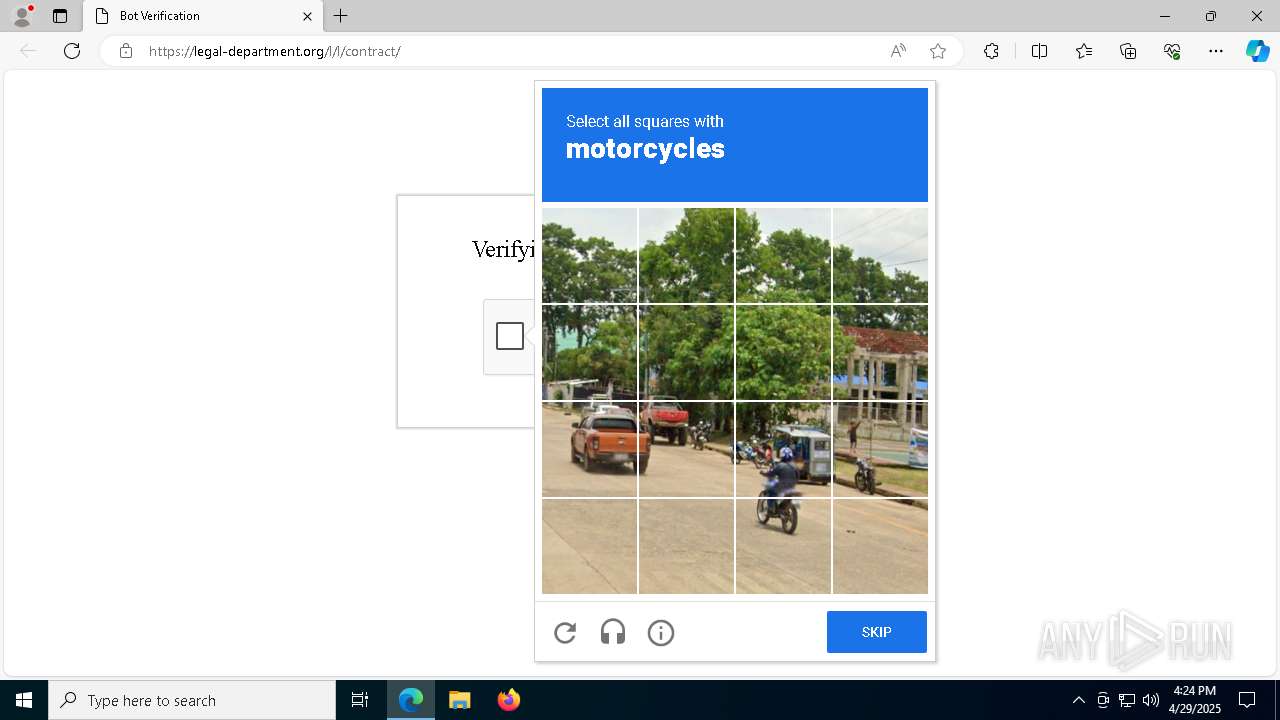This screenshot has height=720, width=1280.
Task: Open File Explorer from taskbar
Action: click(460, 700)
